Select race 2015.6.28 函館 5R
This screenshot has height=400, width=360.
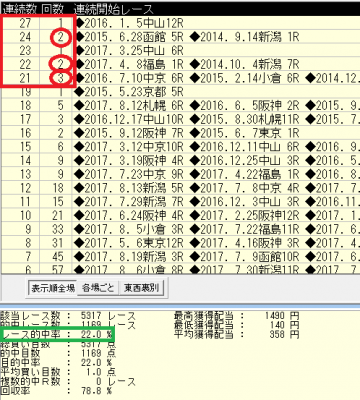pyautogui.click(x=130, y=37)
